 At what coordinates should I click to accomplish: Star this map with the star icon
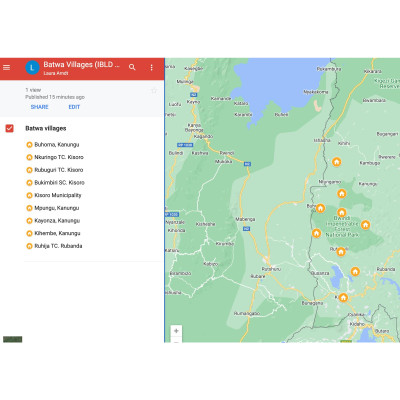point(154,90)
